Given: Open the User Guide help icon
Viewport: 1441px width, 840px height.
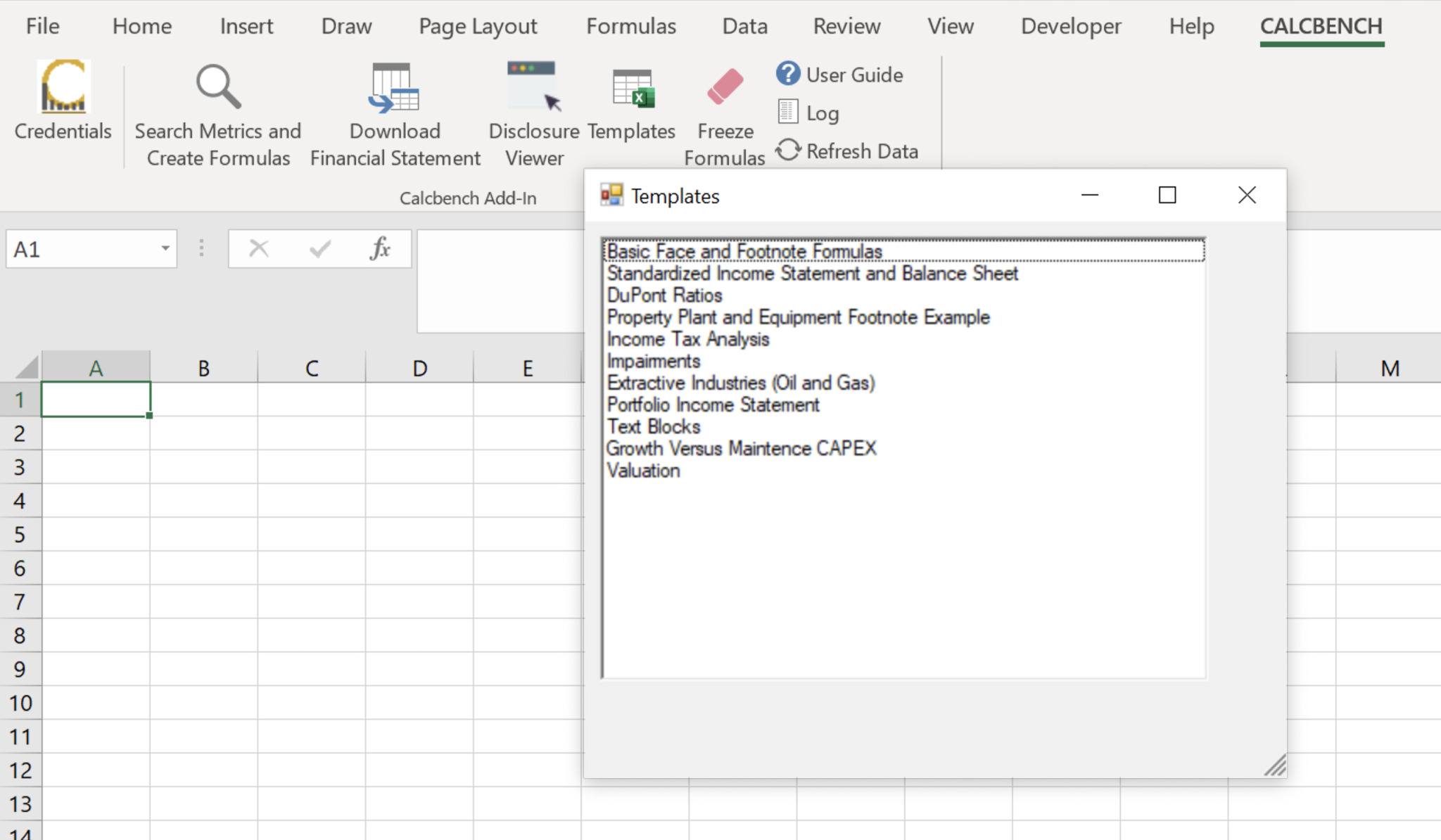Looking at the screenshot, I should click(x=788, y=74).
